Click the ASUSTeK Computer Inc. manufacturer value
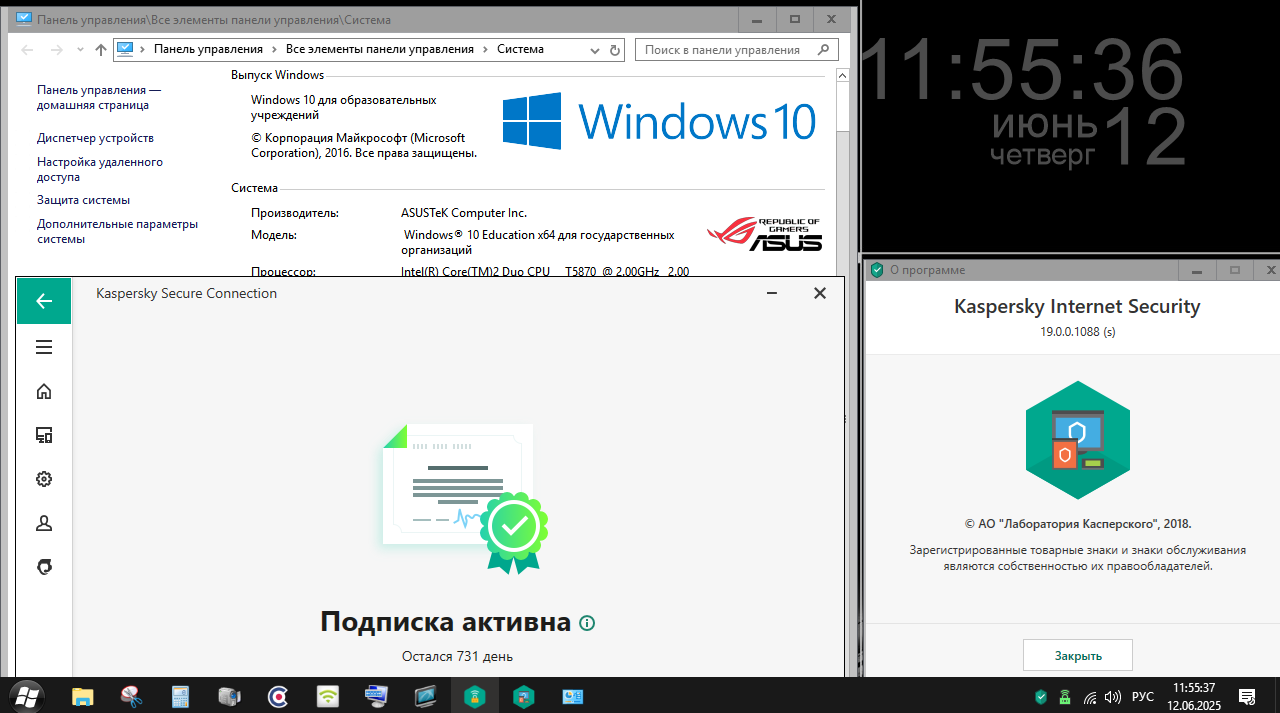This screenshot has width=1280, height=713. [x=464, y=213]
